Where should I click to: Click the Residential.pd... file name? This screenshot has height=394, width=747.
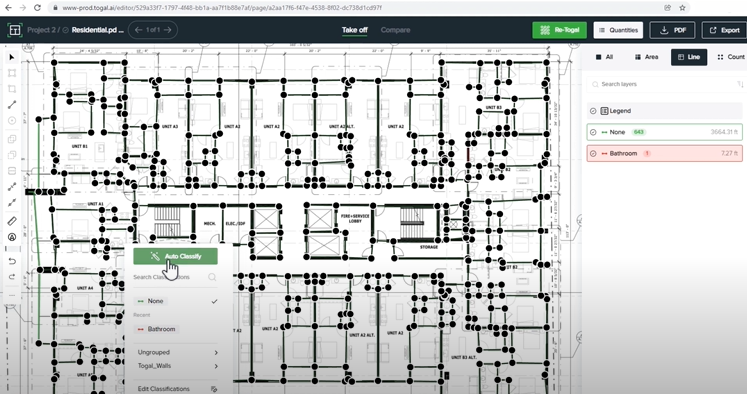click(98, 30)
